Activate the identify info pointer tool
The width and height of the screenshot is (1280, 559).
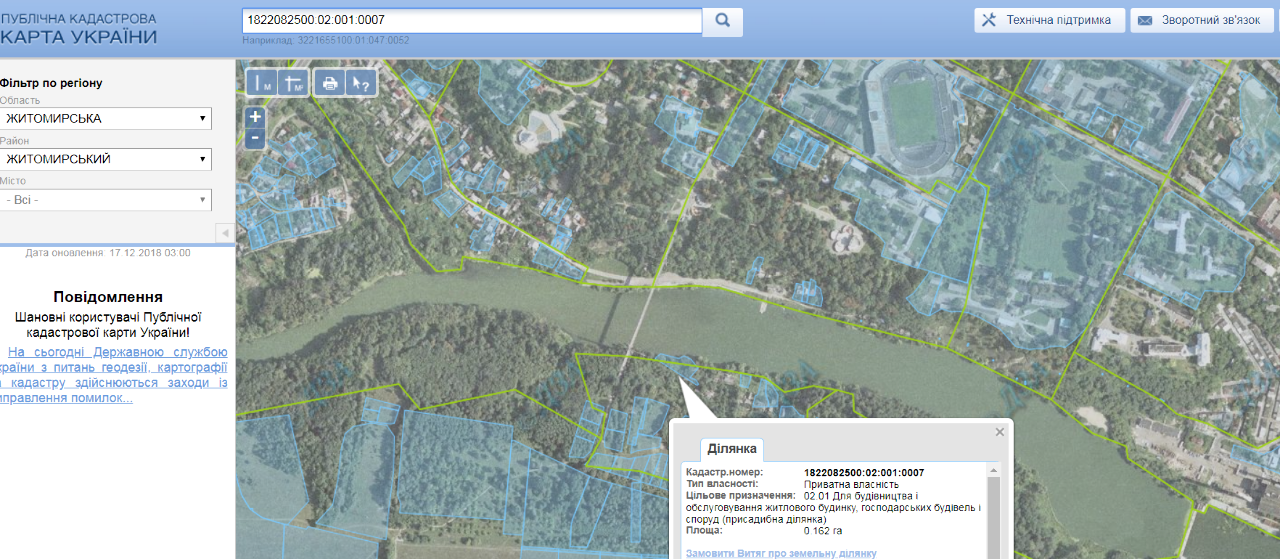tap(360, 83)
